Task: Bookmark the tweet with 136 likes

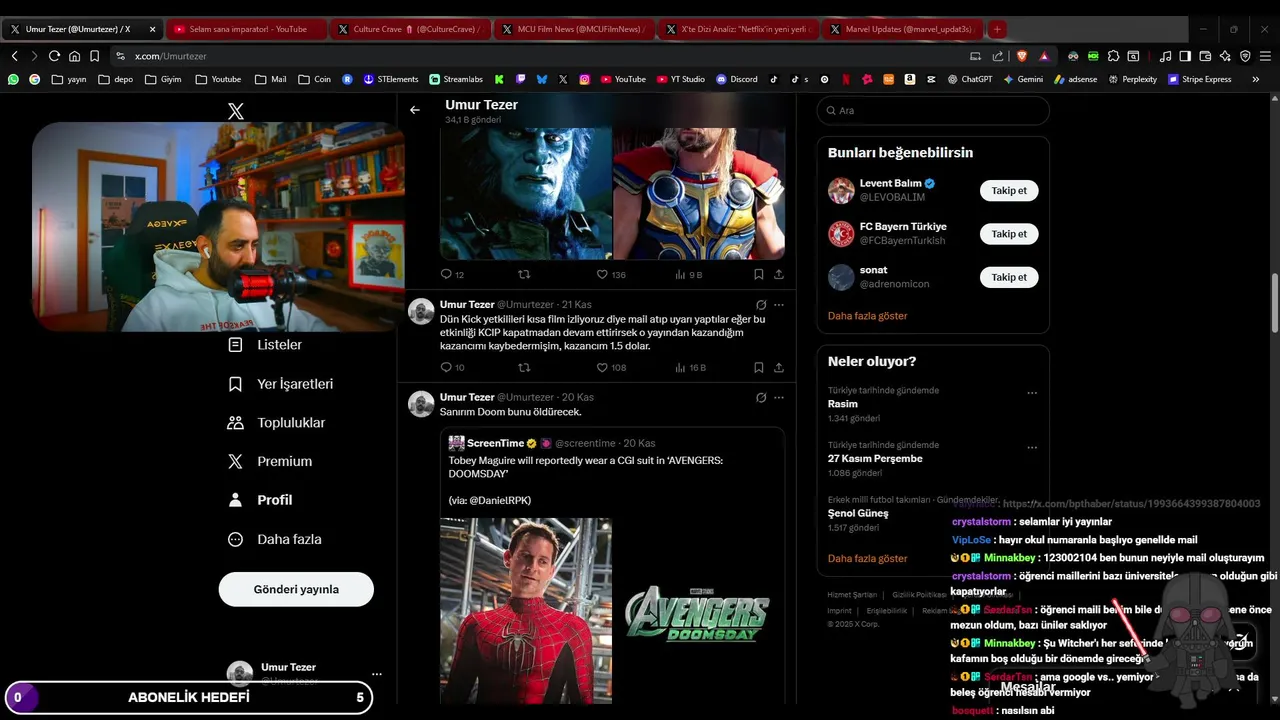Action: 759,274
